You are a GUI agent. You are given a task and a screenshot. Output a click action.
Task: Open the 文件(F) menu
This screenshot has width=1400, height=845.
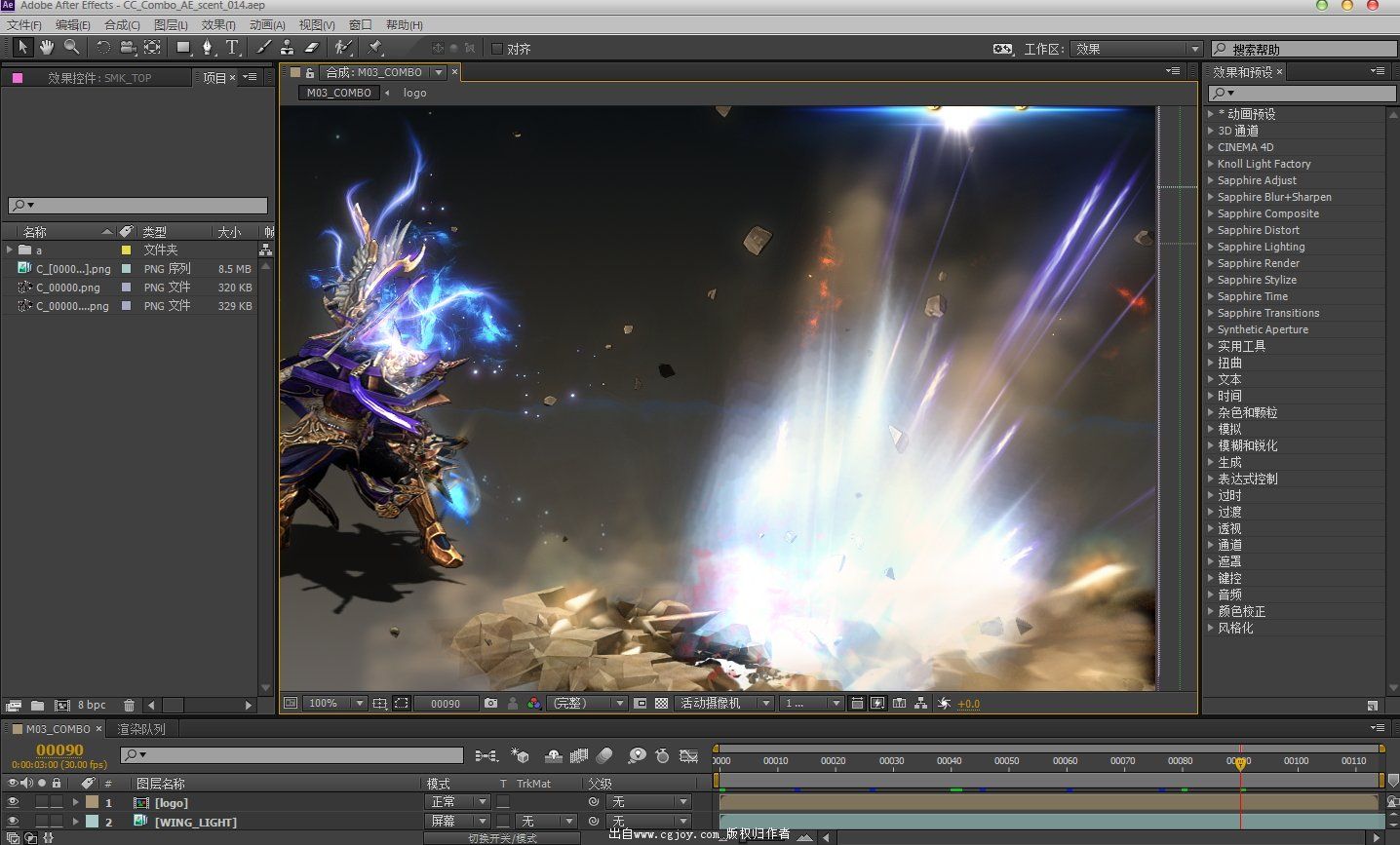coord(24,24)
